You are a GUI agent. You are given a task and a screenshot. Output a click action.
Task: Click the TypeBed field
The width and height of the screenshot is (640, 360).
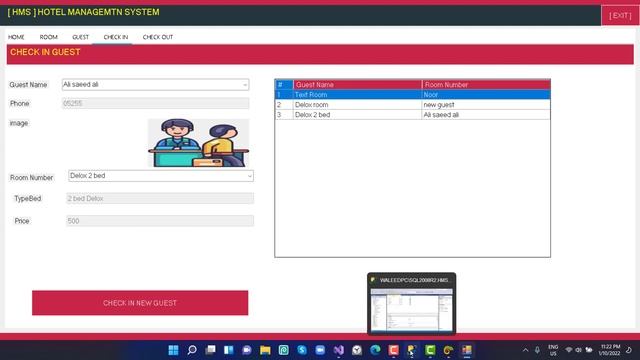[x=160, y=198]
